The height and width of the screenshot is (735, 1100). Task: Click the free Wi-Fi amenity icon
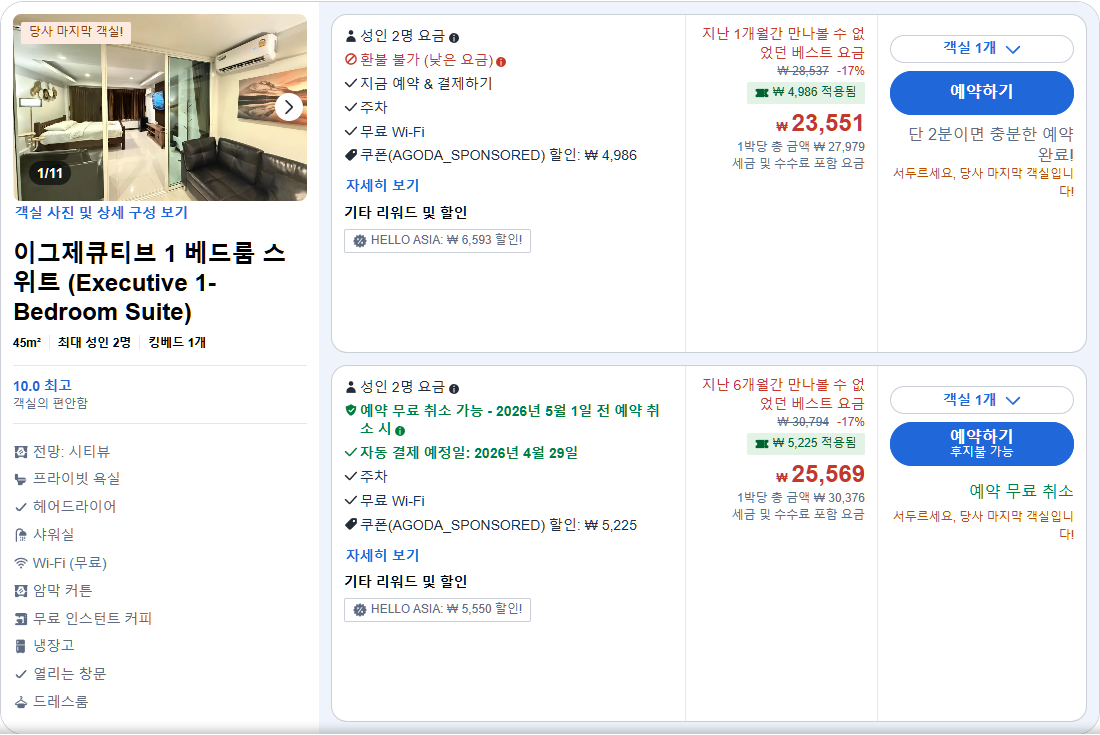pos(21,564)
